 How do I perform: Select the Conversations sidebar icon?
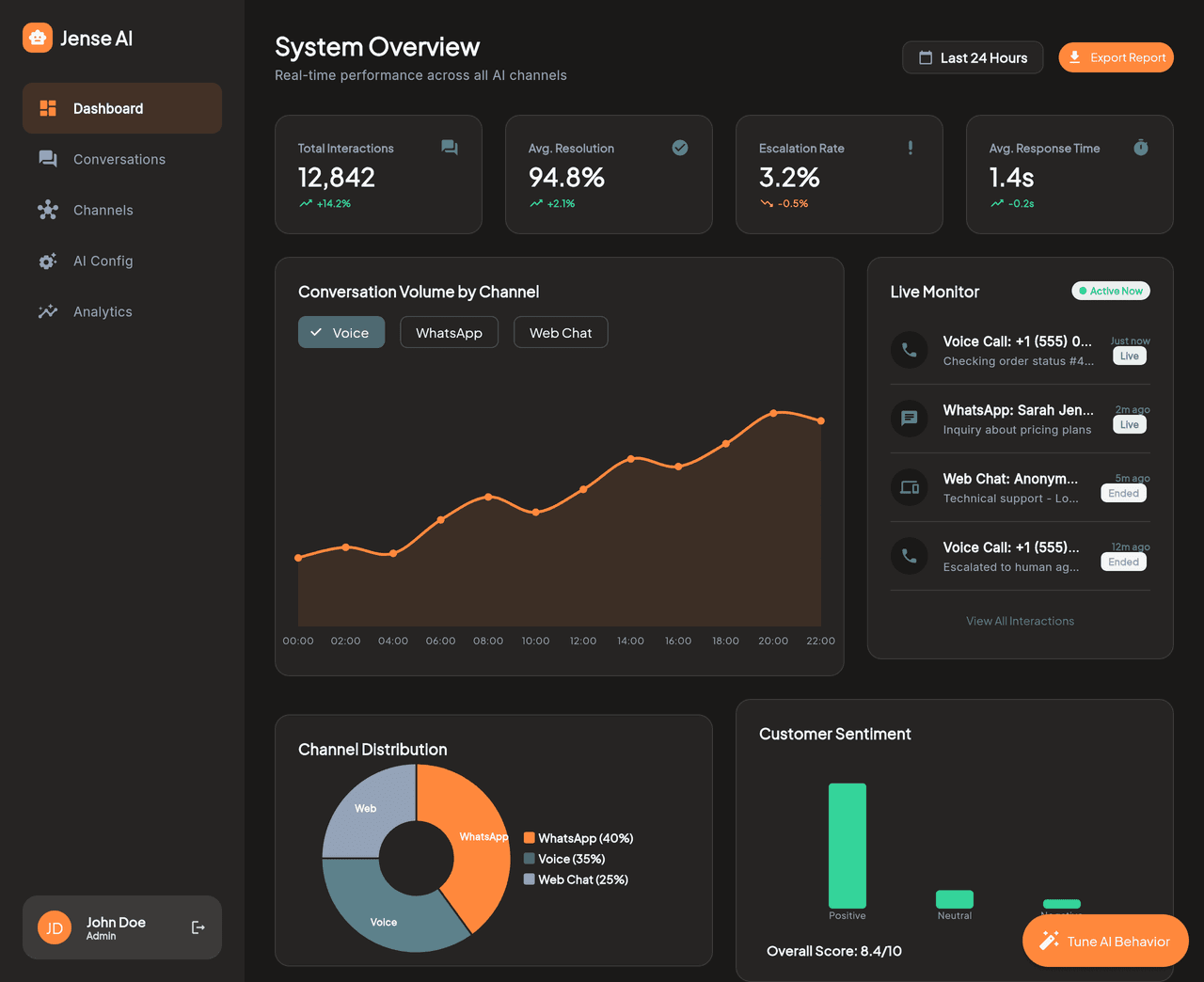48,159
